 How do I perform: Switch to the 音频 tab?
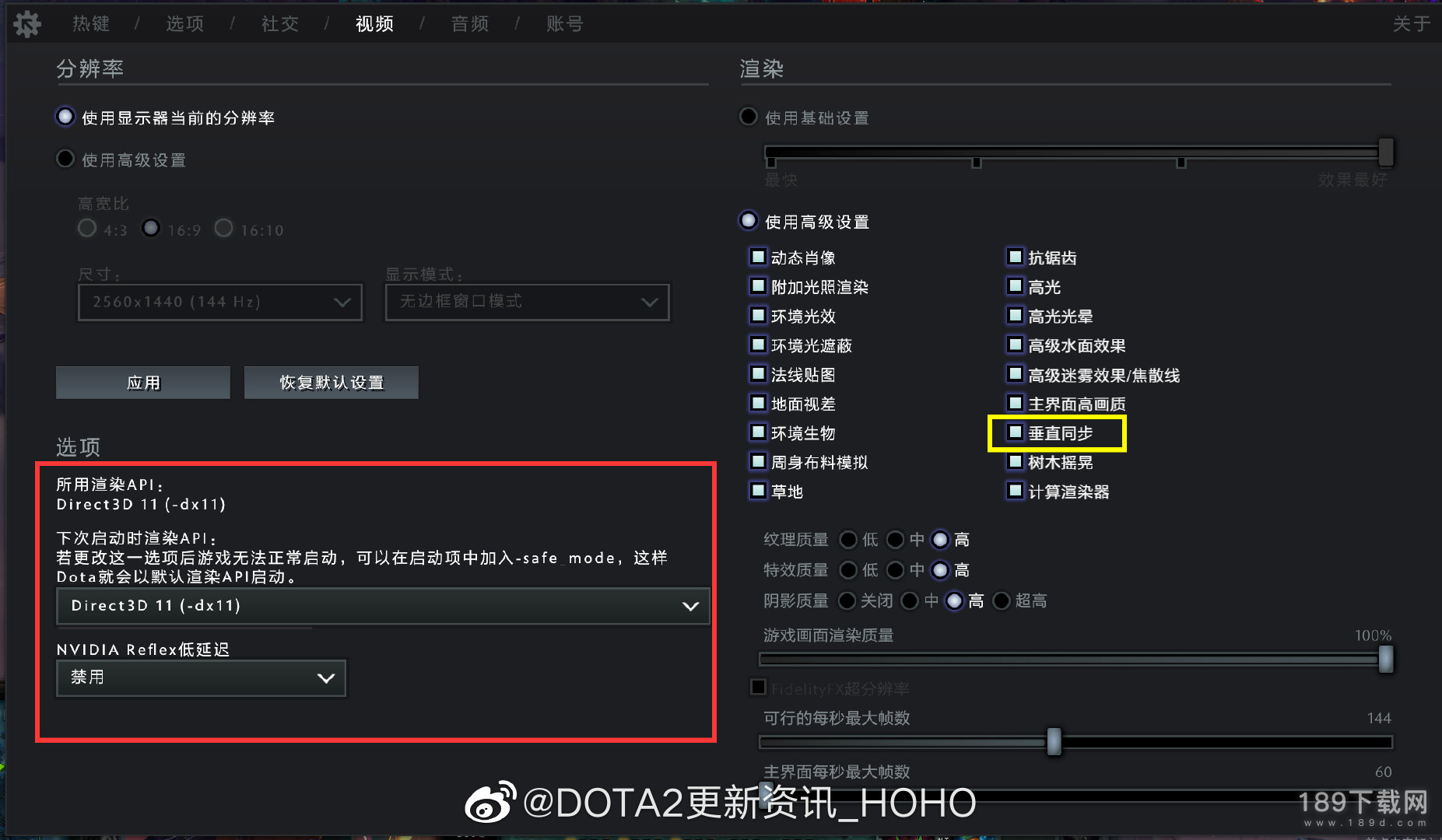click(470, 24)
